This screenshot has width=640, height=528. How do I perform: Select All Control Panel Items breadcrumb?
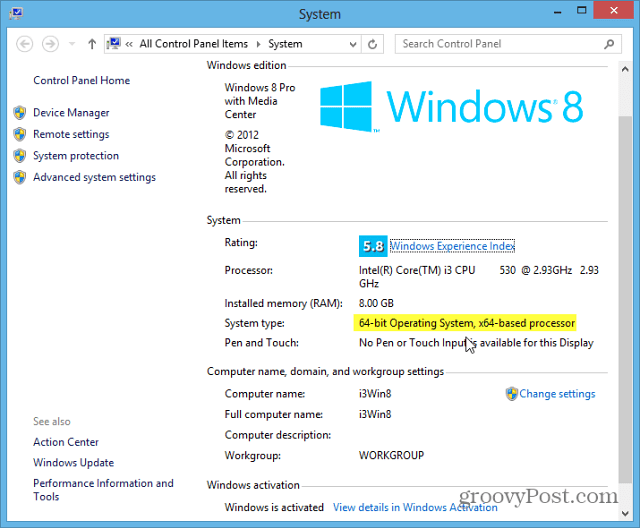193,44
